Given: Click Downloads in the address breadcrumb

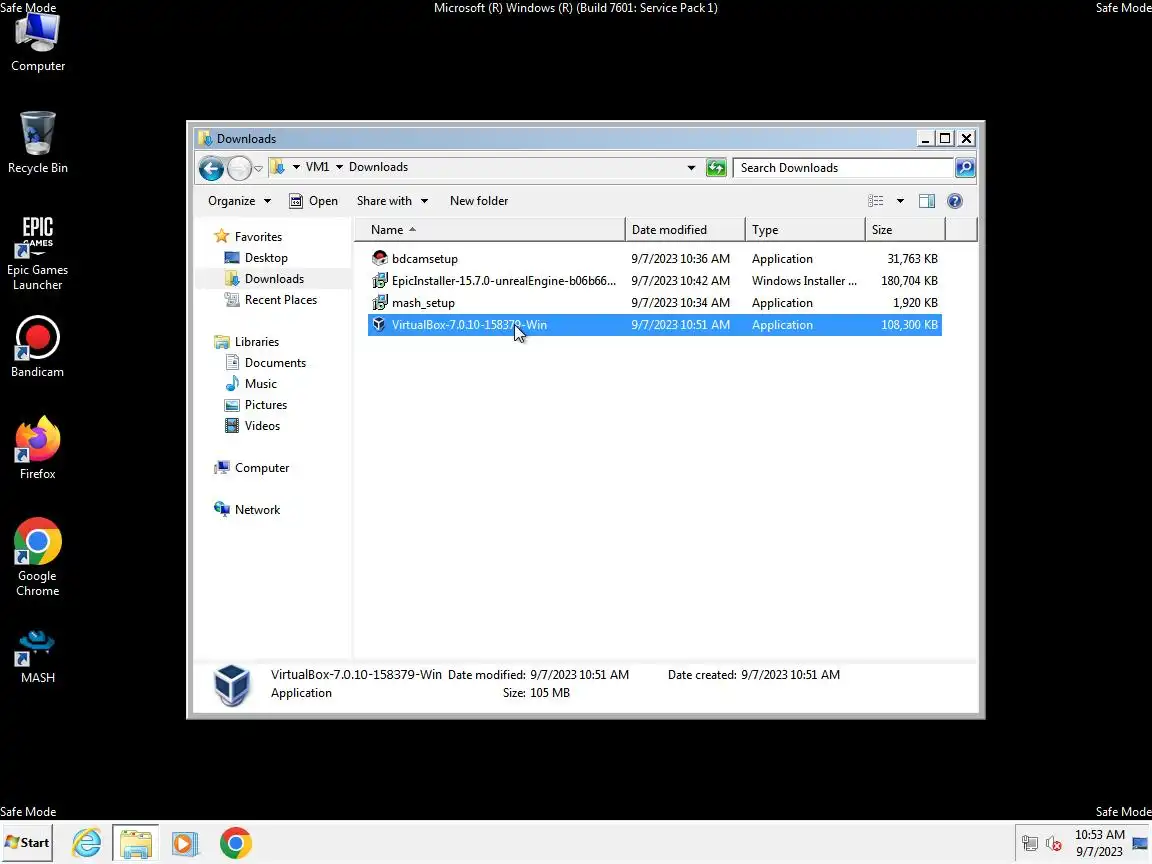Looking at the screenshot, I should point(378,168).
